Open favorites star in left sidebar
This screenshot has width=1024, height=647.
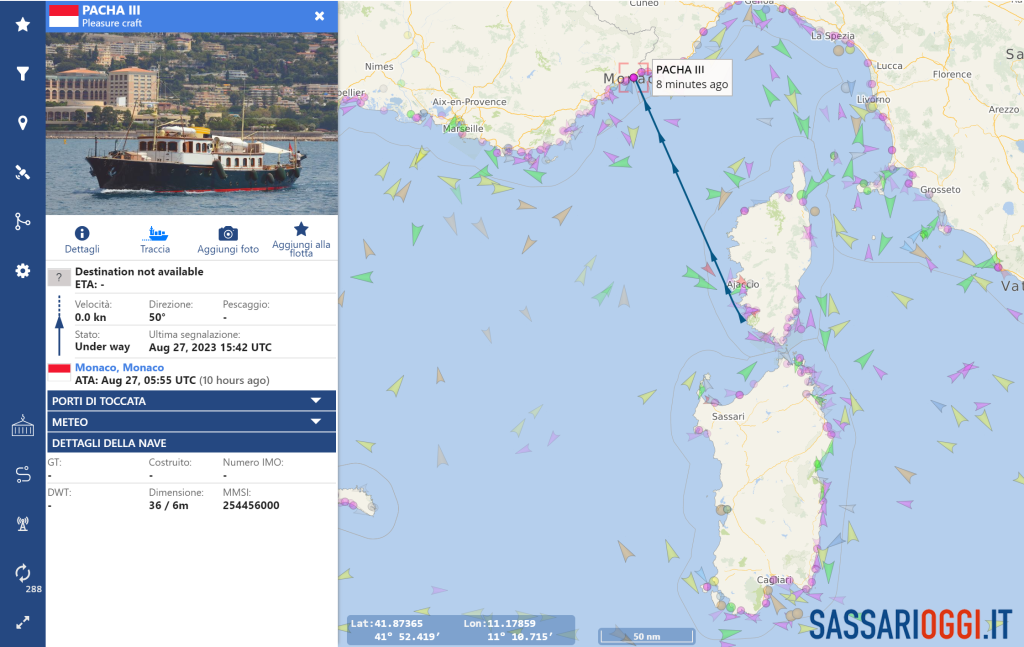pyautogui.click(x=22, y=24)
